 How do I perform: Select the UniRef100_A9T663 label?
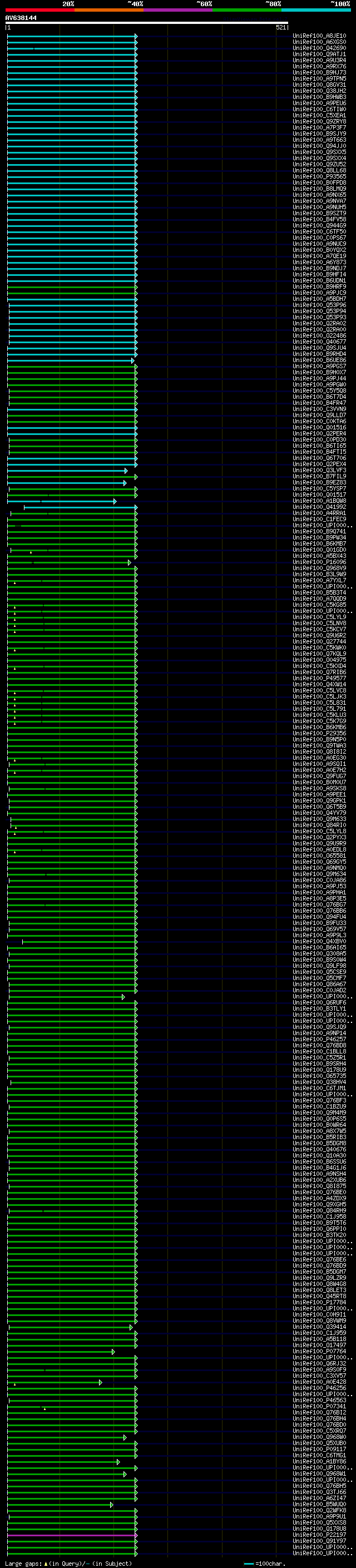point(319,140)
